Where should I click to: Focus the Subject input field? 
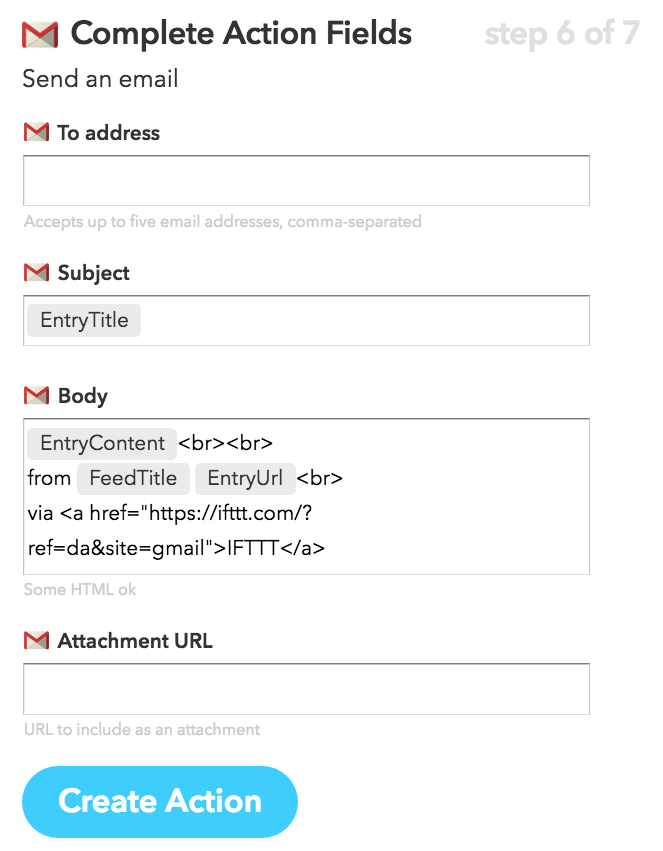[x=360, y=321]
